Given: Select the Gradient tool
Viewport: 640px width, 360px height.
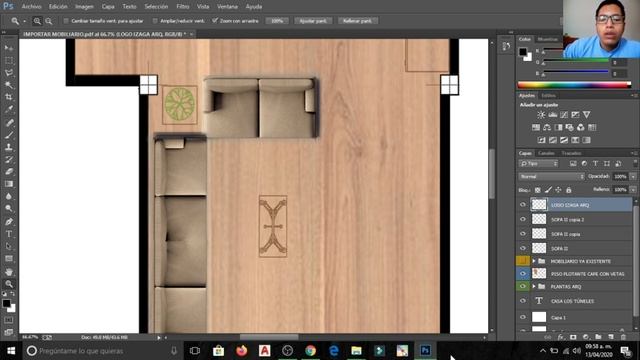Looking at the screenshot, I should [x=9, y=184].
